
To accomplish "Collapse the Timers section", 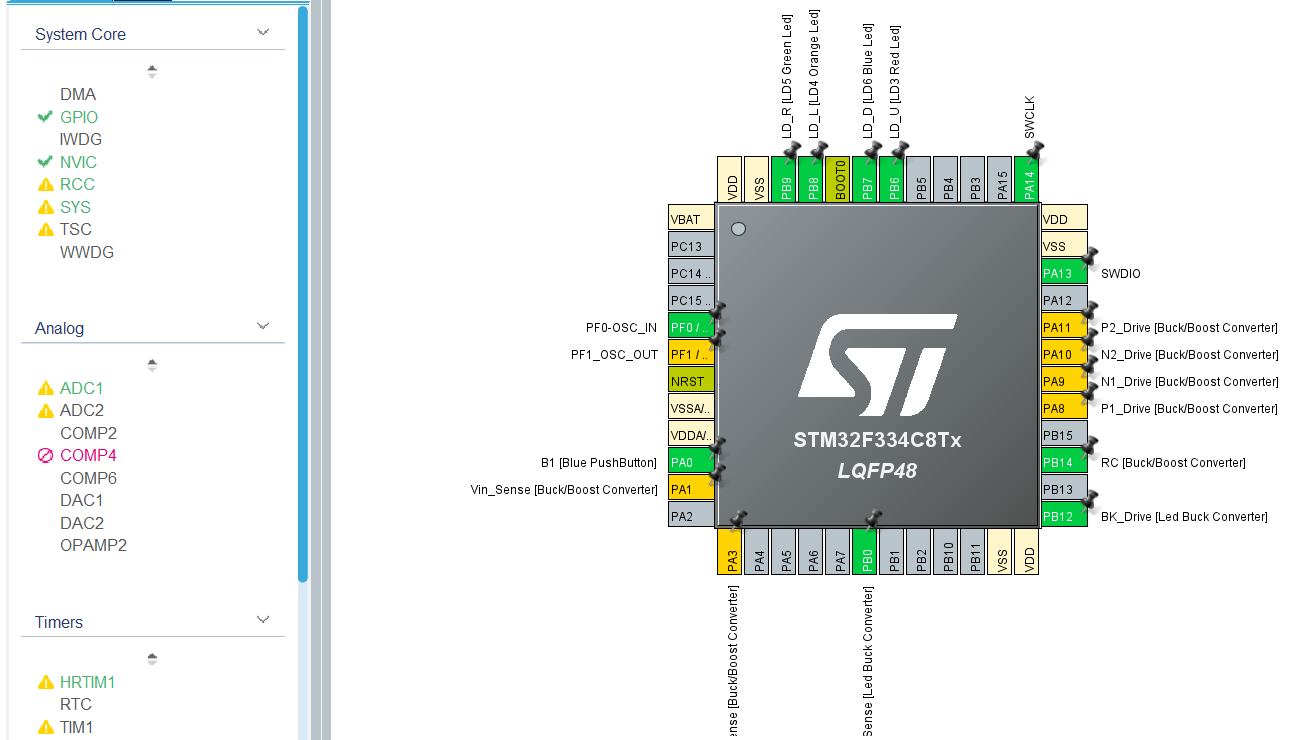I will pos(263,619).
